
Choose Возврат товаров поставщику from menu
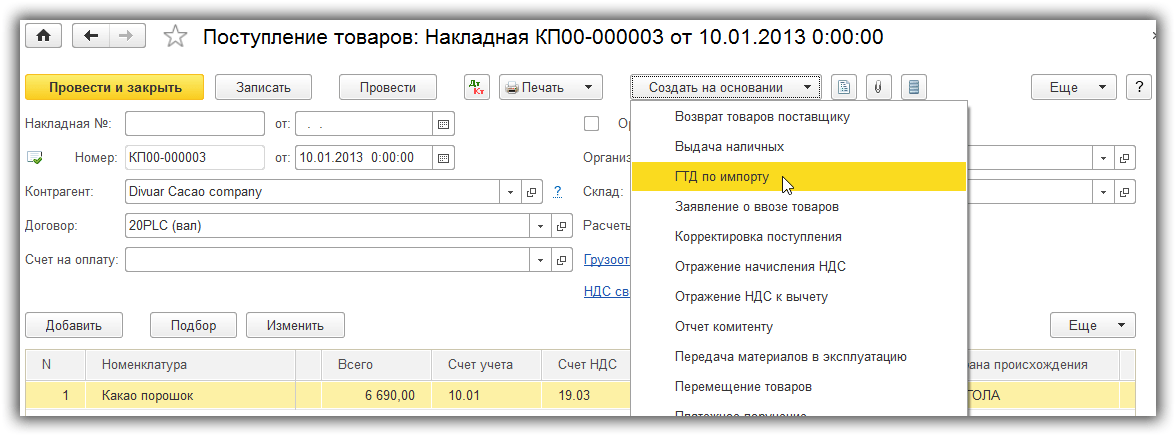tap(762, 117)
